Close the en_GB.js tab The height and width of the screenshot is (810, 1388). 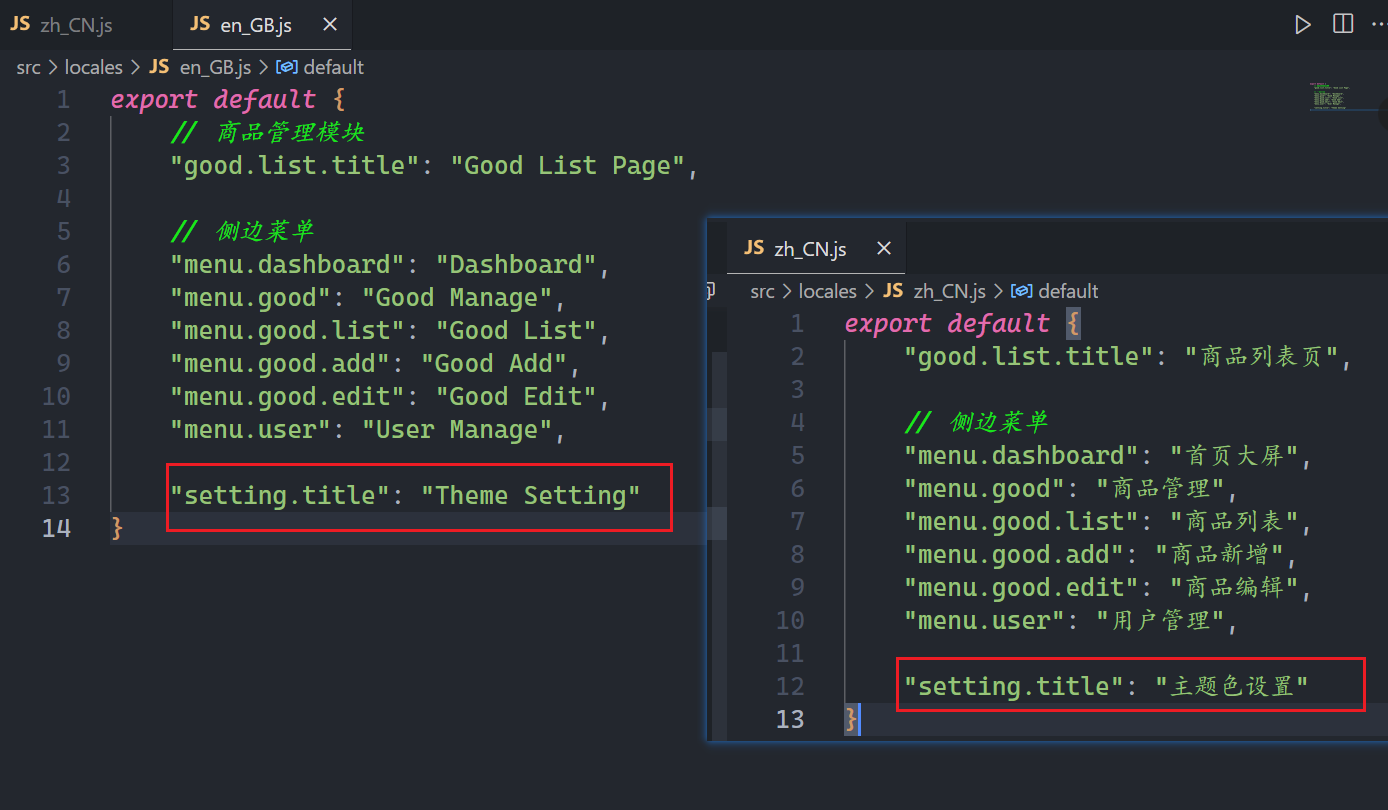[332, 25]
